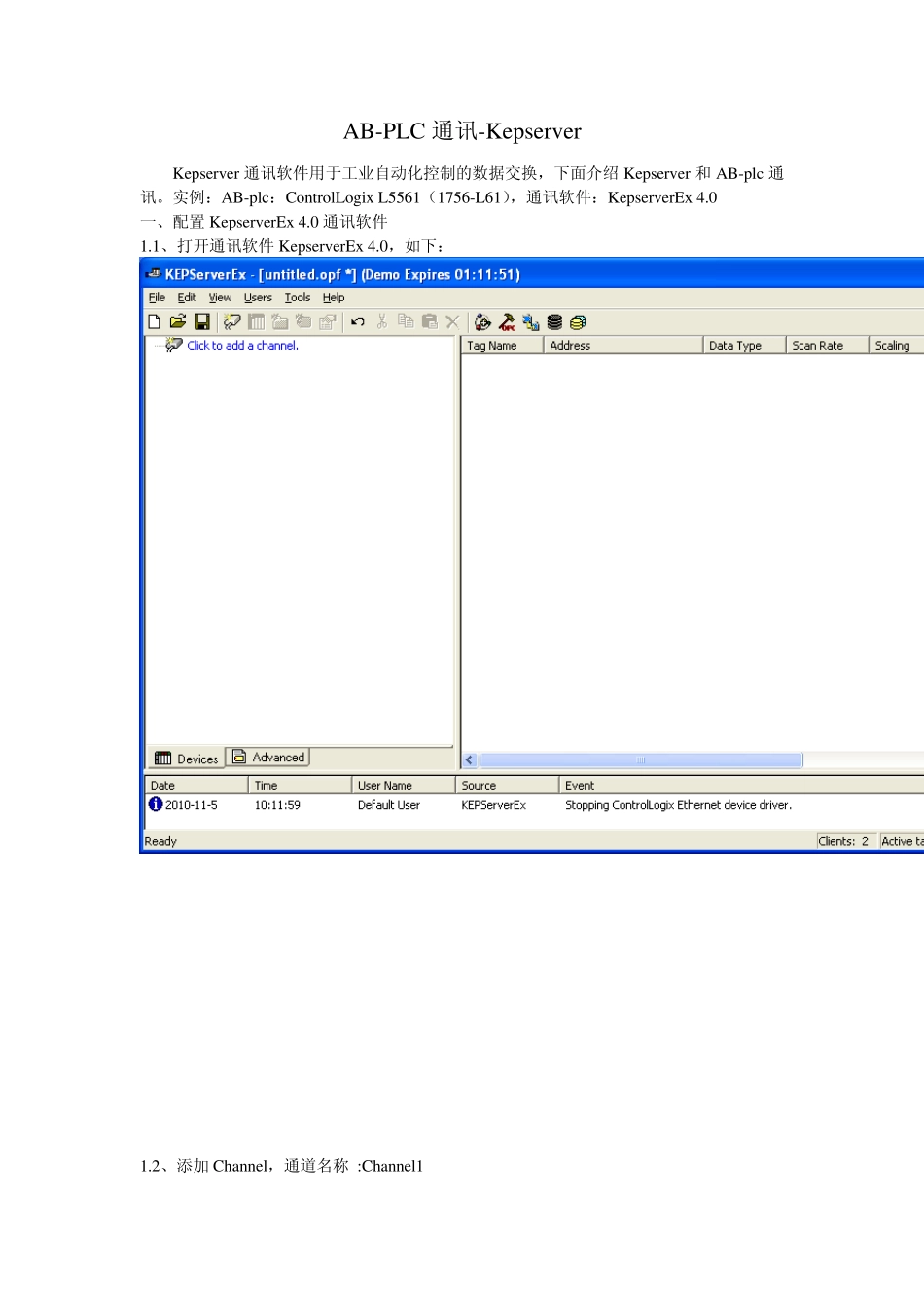This screenshot has height=1307, width=924.
Task: Click the tag list horizontal scrollbar thumb
Action: pos(641,760)
